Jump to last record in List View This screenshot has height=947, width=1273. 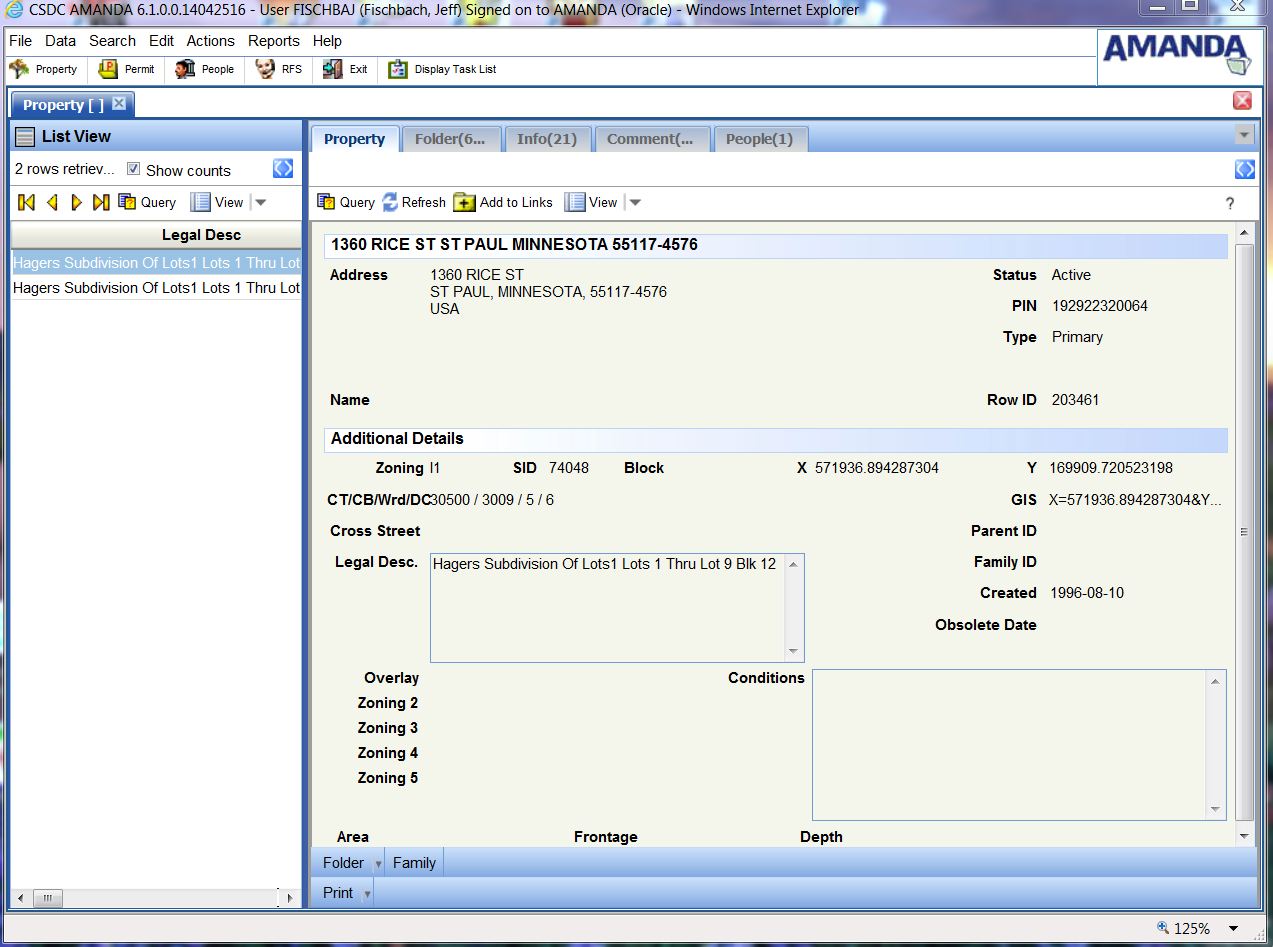[x=101, y=202]
